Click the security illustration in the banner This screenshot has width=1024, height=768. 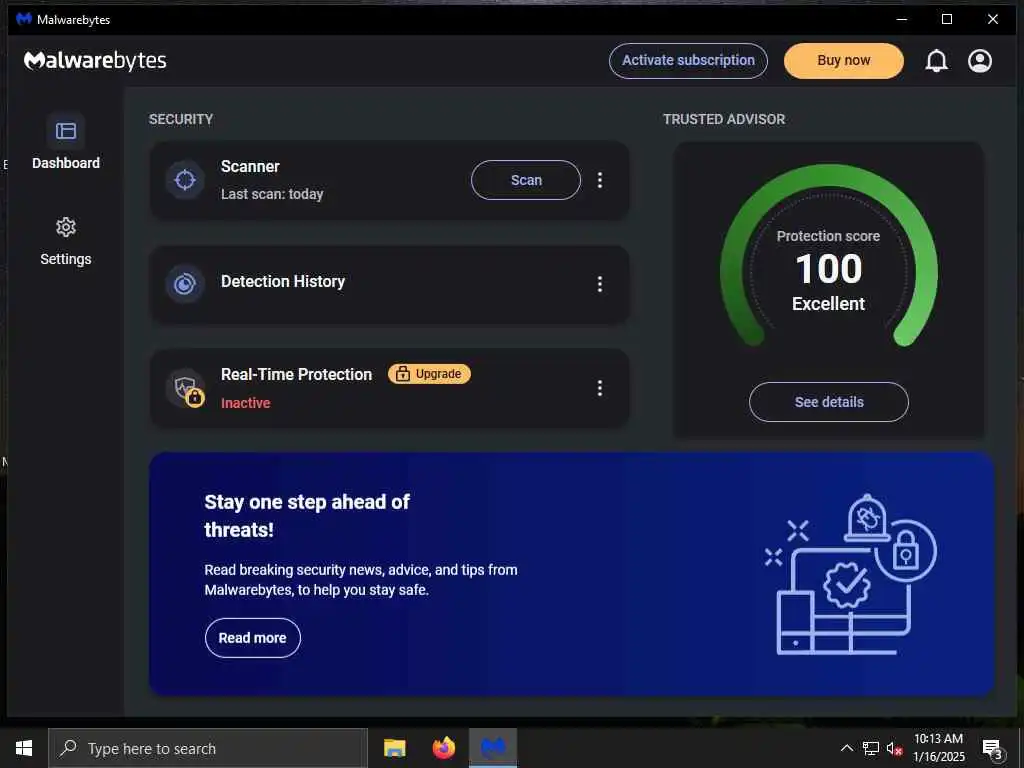click(x=851, y=574)
